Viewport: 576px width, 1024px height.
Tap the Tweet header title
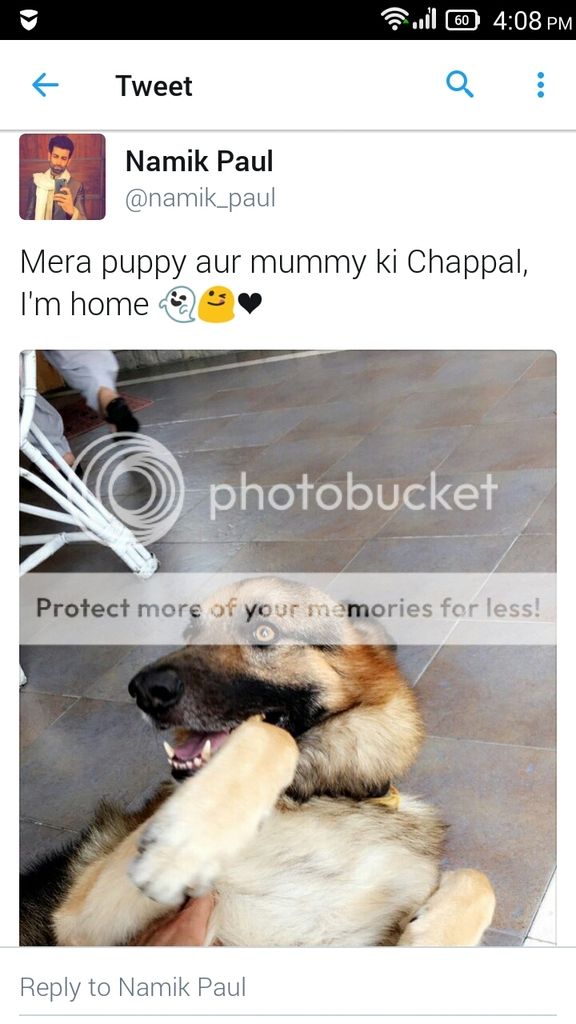point(154,86)
